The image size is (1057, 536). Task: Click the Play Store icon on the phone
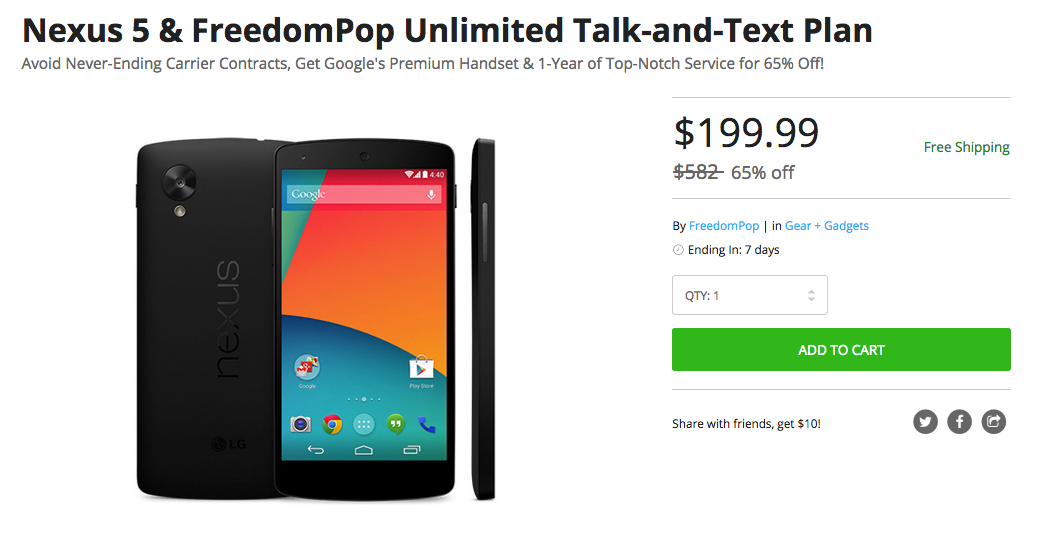pos(421,367)
